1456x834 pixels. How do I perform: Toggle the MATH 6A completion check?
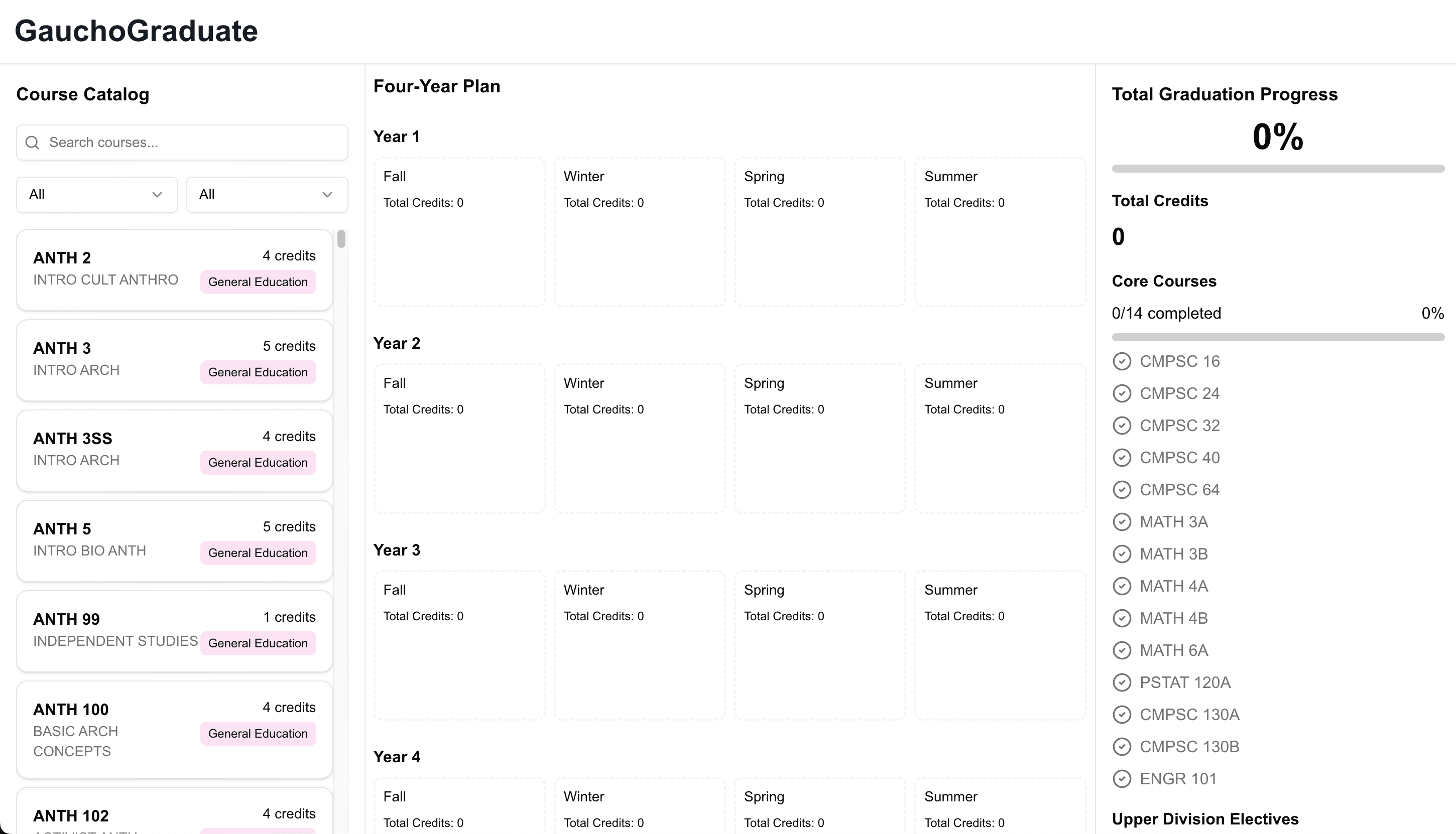(x=1121, y=650)
